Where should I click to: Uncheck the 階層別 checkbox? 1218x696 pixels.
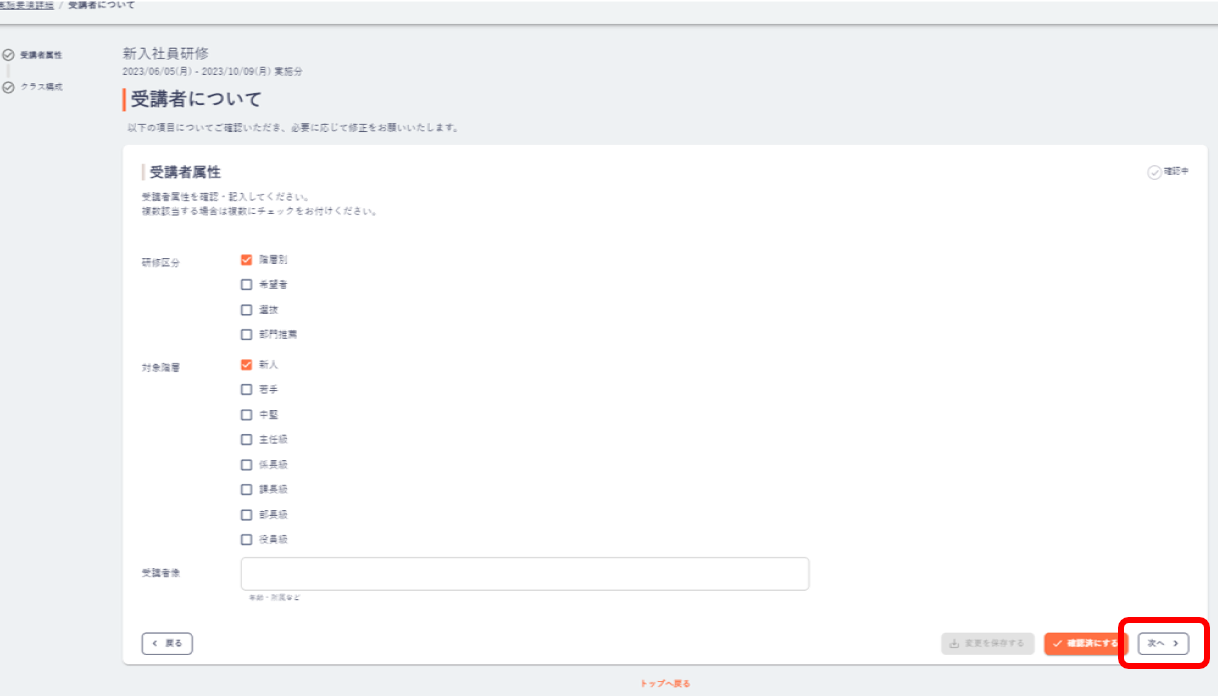(x=246, y=260)
